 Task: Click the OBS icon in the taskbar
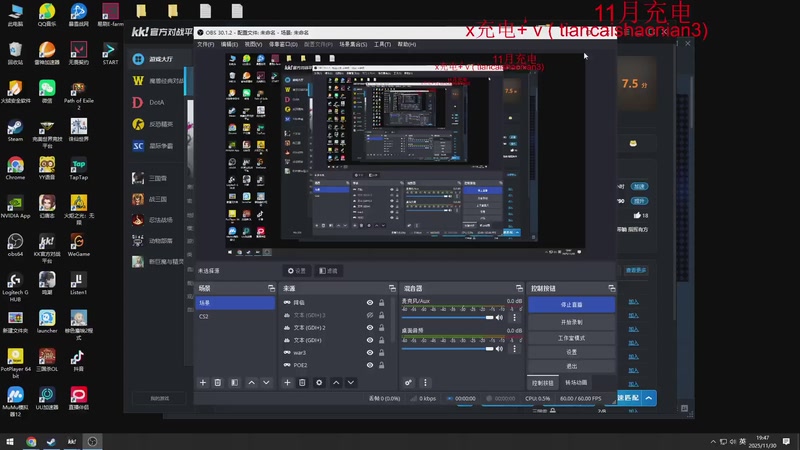[x=92, y=441]
